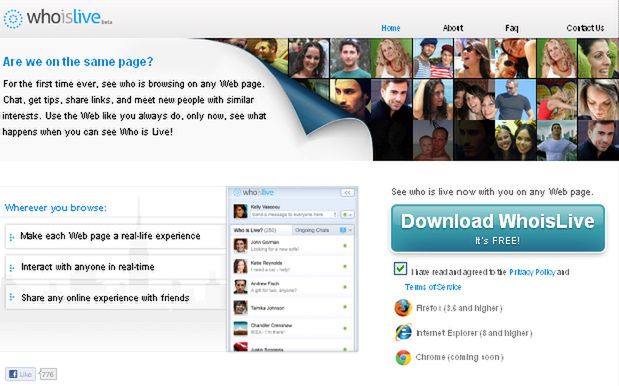This screenshot has width=619, height=386.
Task: Select the Who is Live? tab
Action: tap(261, 230)
